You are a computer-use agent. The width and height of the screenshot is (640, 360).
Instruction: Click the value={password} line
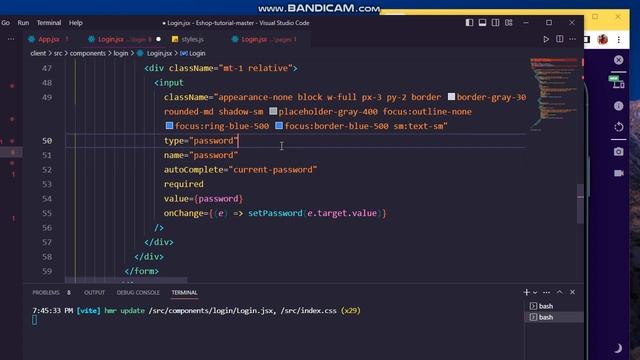203,199
